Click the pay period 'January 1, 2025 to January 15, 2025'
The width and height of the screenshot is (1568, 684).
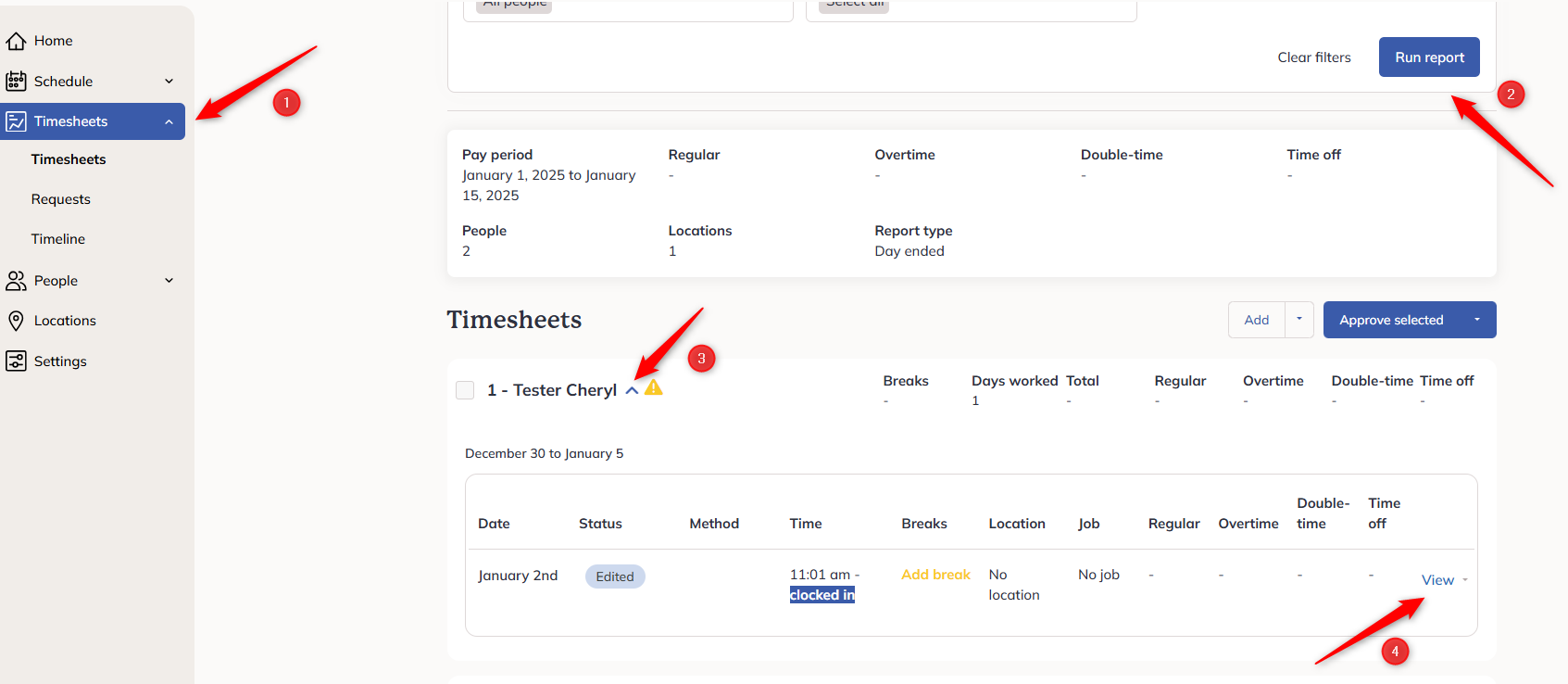click(x=549, y=185)
